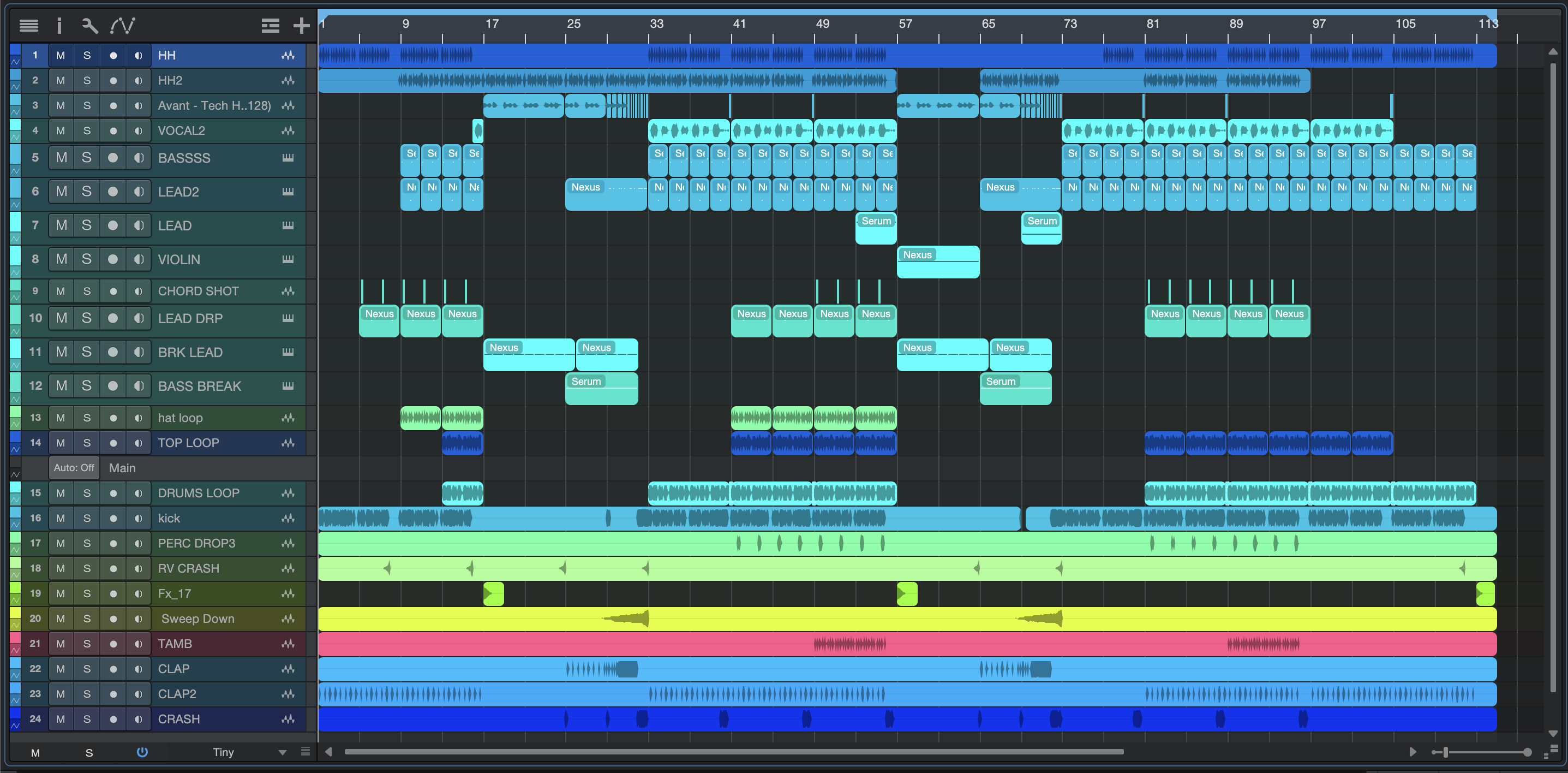1568x773 pixels.
Task: Select the Serum clip on LEAD near bar 53
Action: pos(876,228)
